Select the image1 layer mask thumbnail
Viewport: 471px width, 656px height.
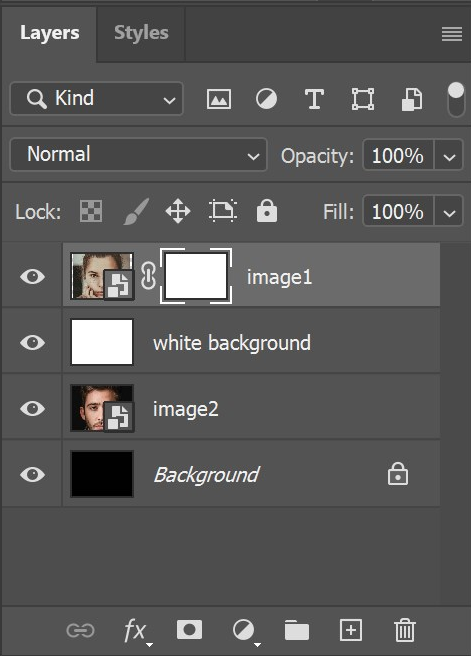(196, 276)
